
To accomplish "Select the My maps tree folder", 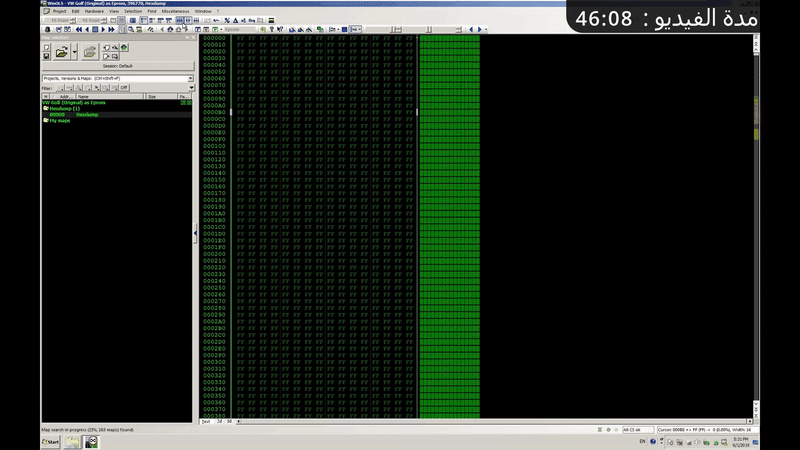I will click(59, 121).
